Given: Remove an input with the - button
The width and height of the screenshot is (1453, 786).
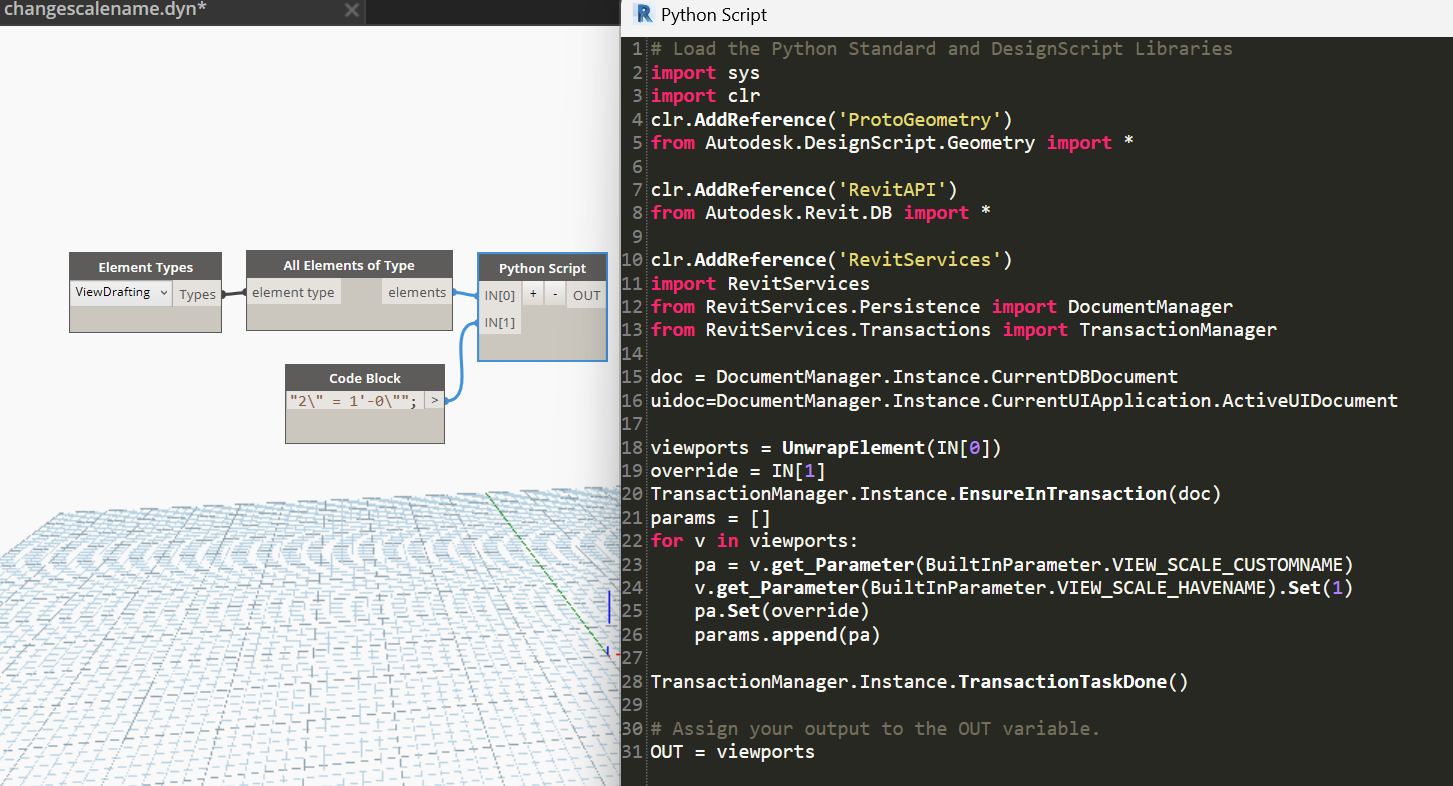Looking at the screenshot, I should [x=556, y=295].
